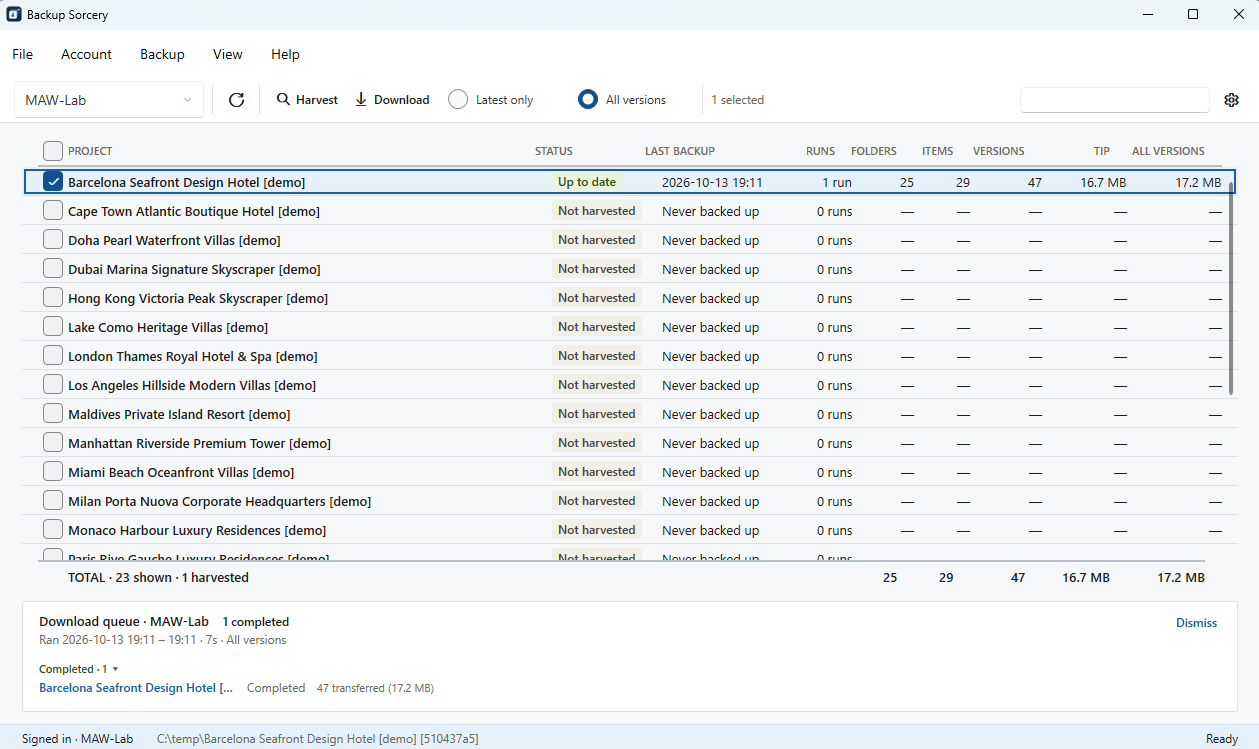1259x749 pixels.
Task: Check Dubai Marina Signature Skyscraper checkbox
Action: 53,269
